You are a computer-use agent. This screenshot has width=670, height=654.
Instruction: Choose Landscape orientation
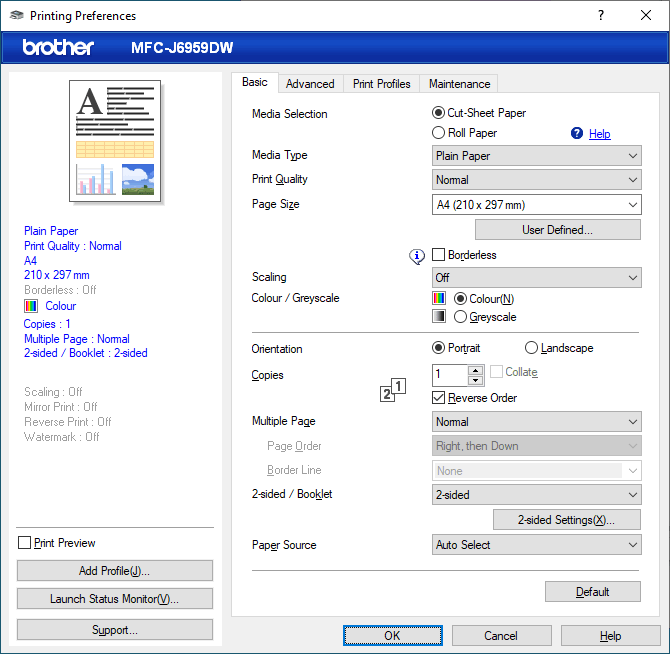pyautogui.click(x=532, y=348)
